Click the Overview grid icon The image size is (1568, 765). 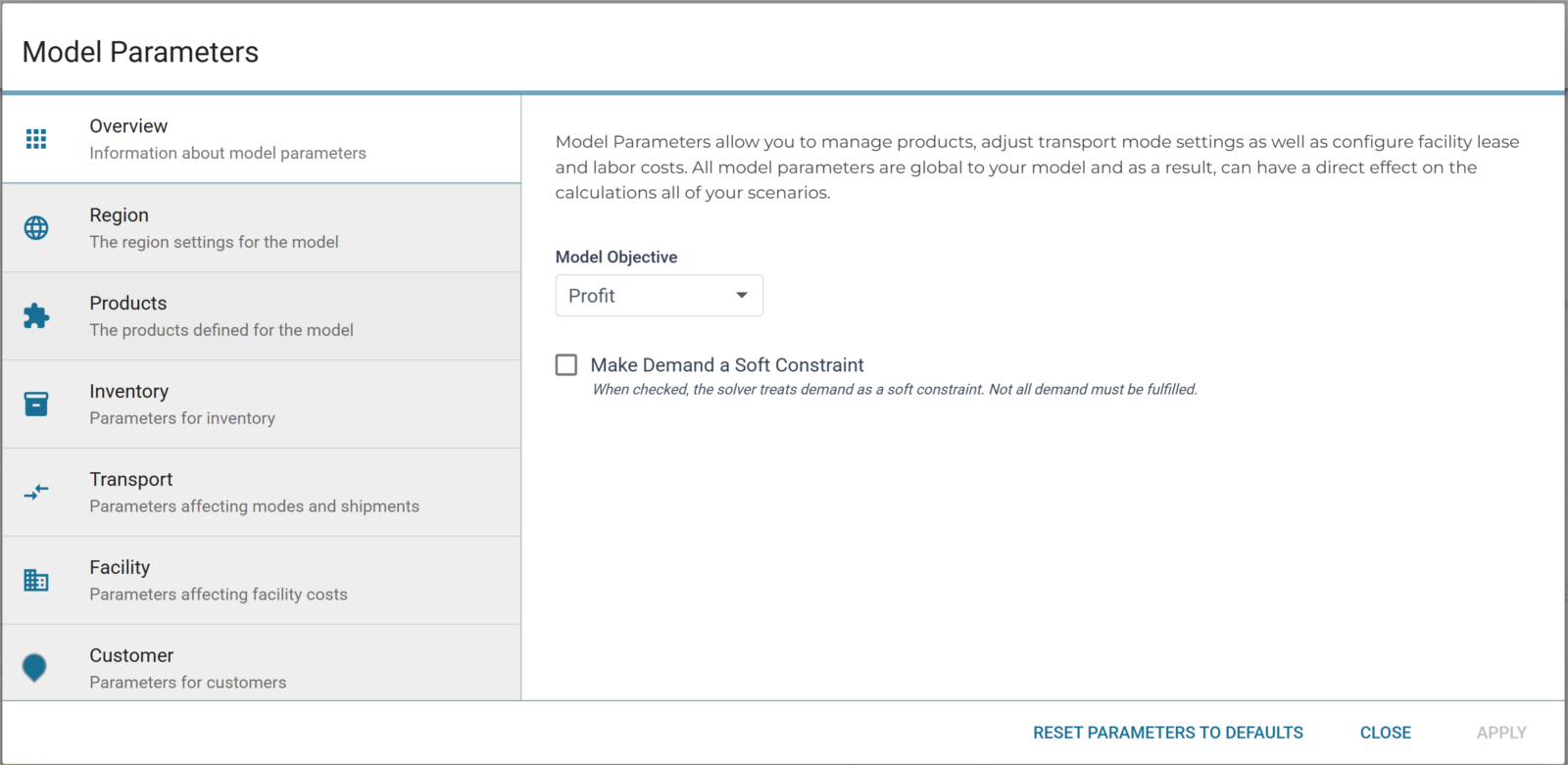coord(36,139)
